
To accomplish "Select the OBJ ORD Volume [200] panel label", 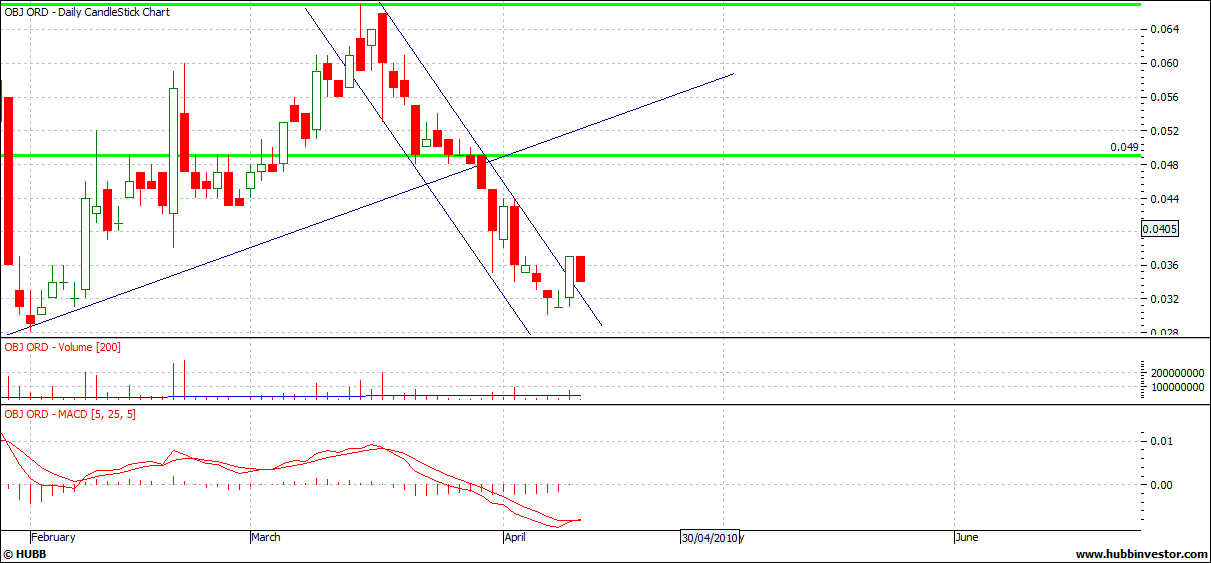I will click(x=63, y=347).
